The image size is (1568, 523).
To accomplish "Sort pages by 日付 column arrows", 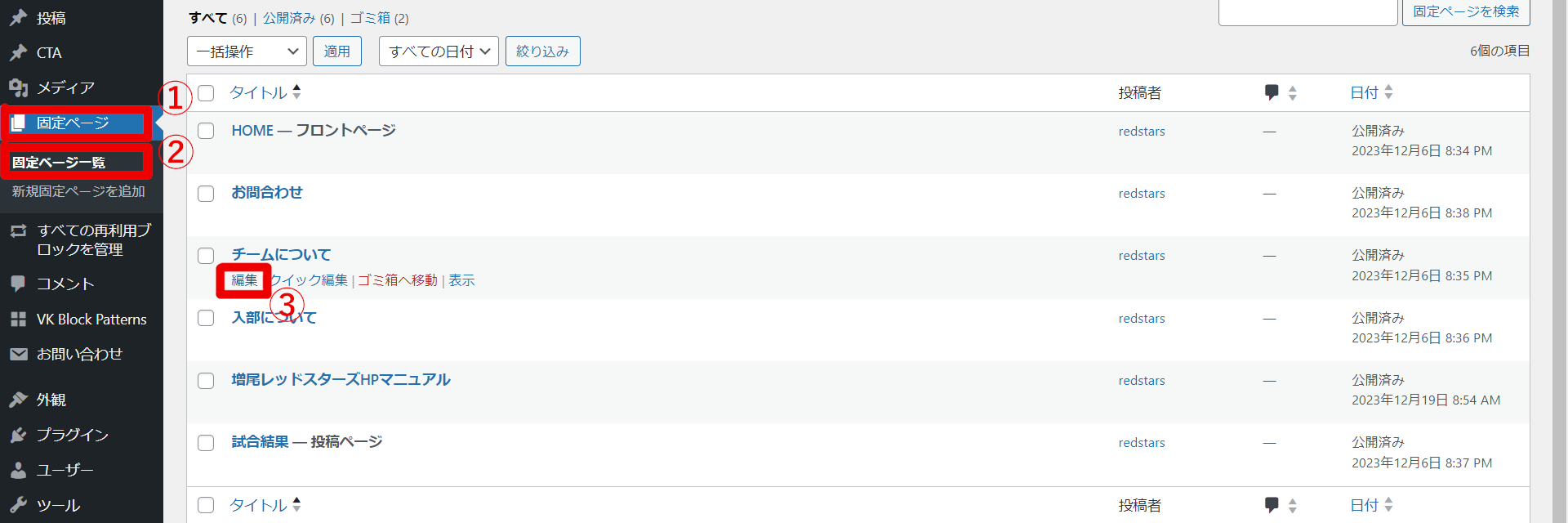I will click(x=1388, y=92).
